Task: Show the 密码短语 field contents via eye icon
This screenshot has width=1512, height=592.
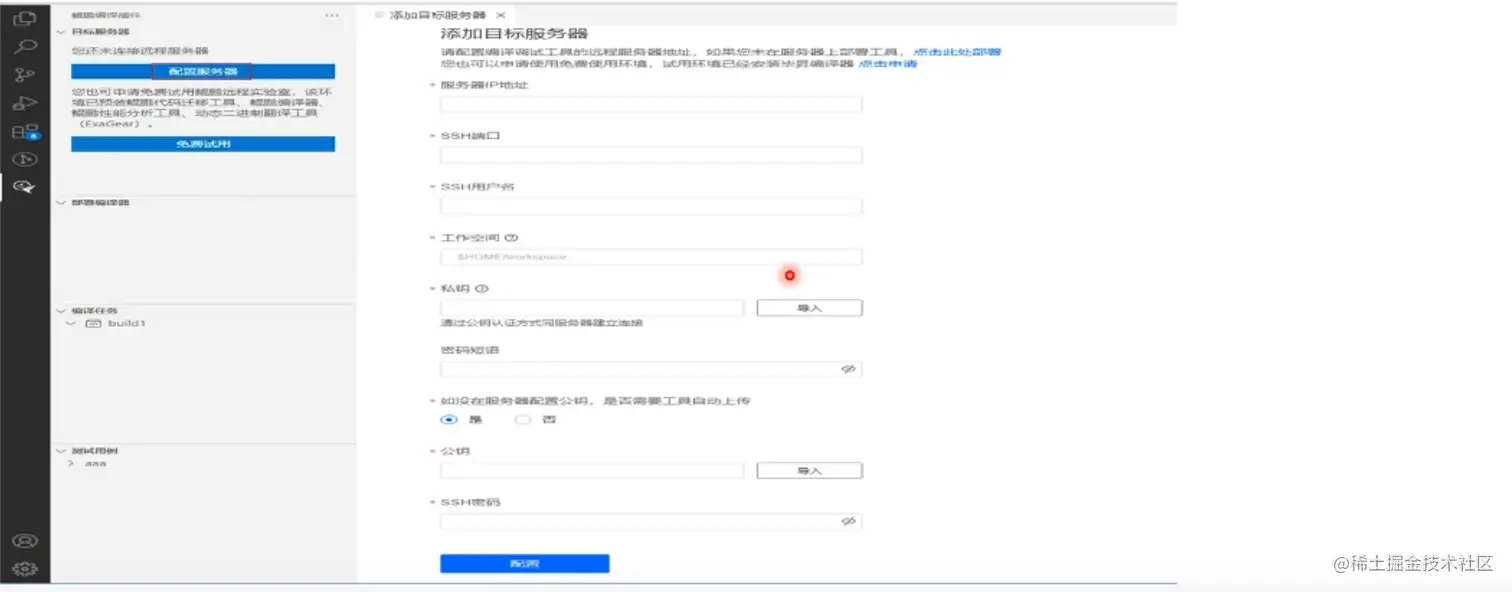Action: (x=848, y=369)
